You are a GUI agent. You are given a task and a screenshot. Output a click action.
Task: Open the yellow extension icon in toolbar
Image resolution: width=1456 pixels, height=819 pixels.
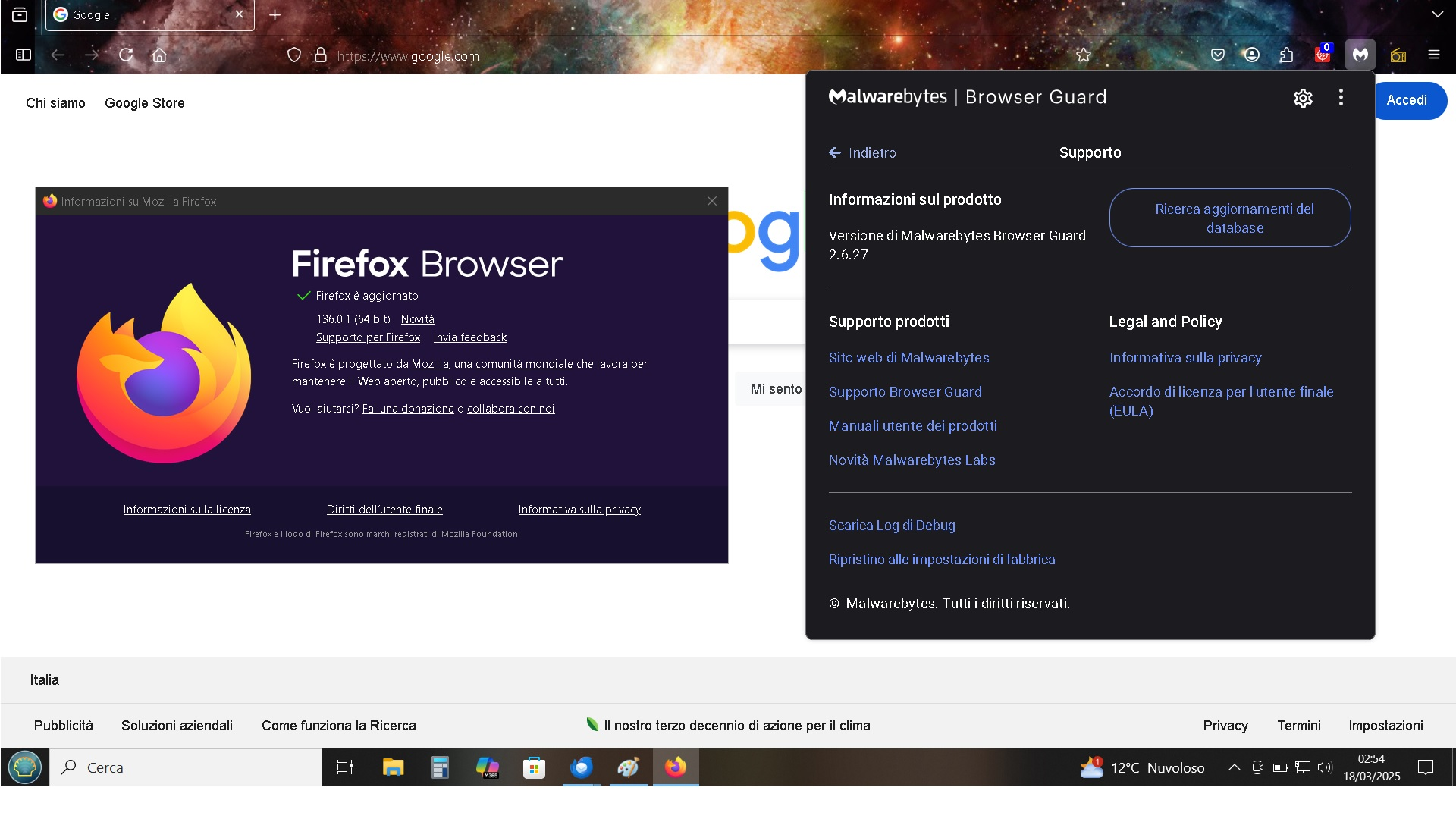(1398, 55)
